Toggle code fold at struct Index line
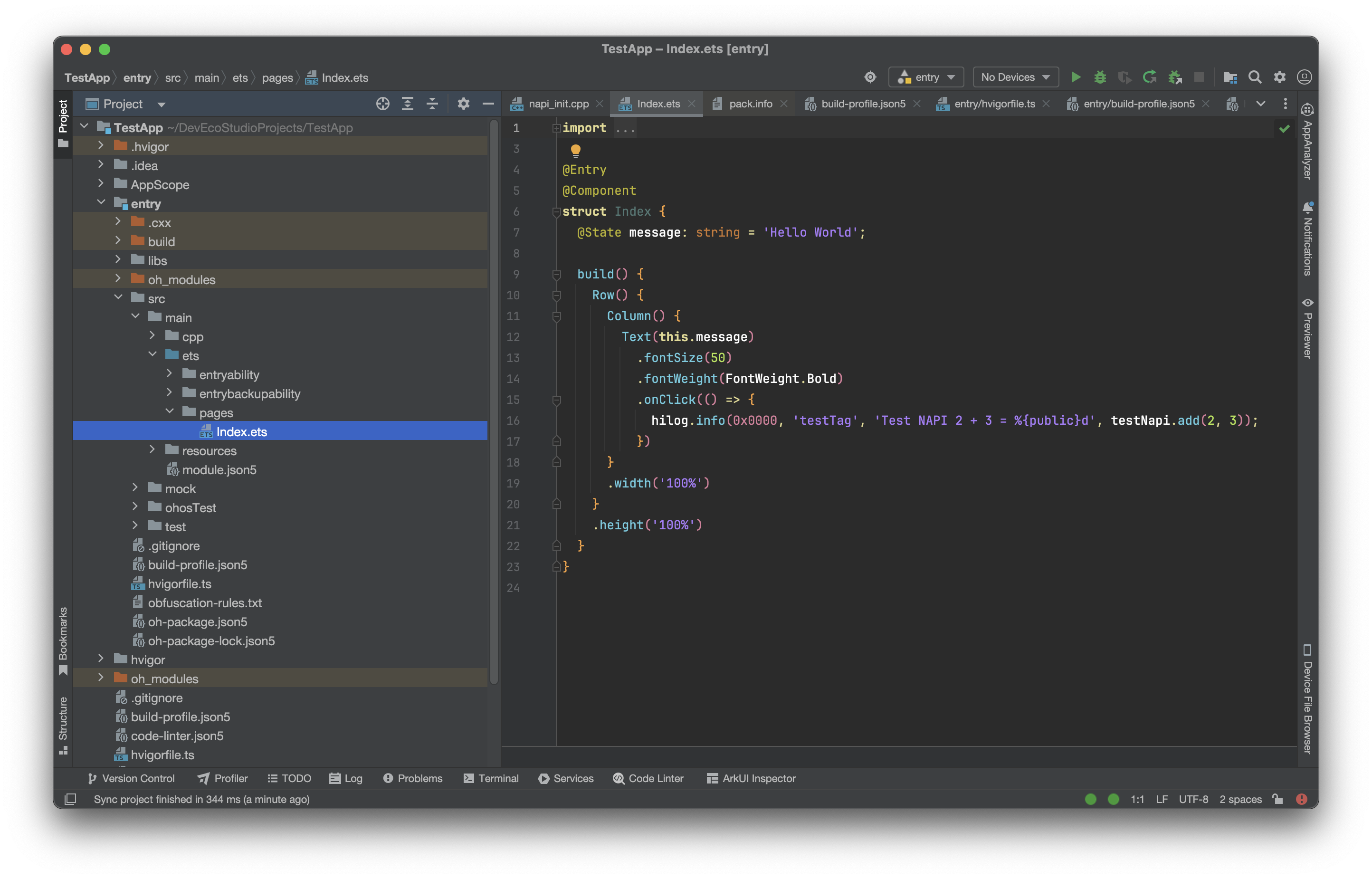The width and height of the screenshot is (1372, 879). tap(556, 212)
